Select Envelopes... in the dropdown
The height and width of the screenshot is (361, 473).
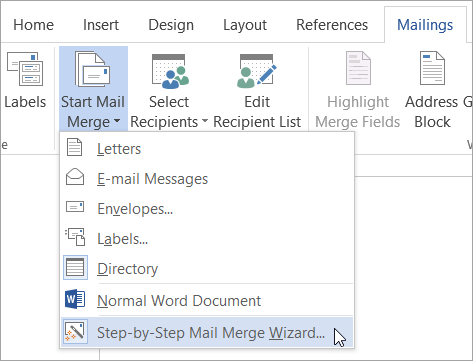click(x=207, y=209)
